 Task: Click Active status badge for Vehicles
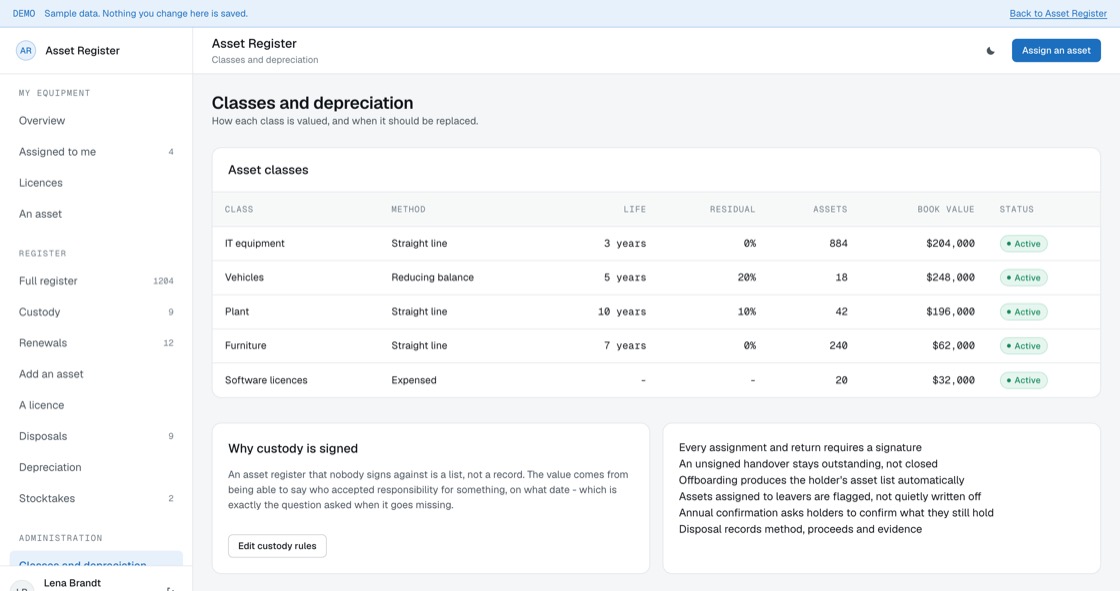click(1024, 278)
